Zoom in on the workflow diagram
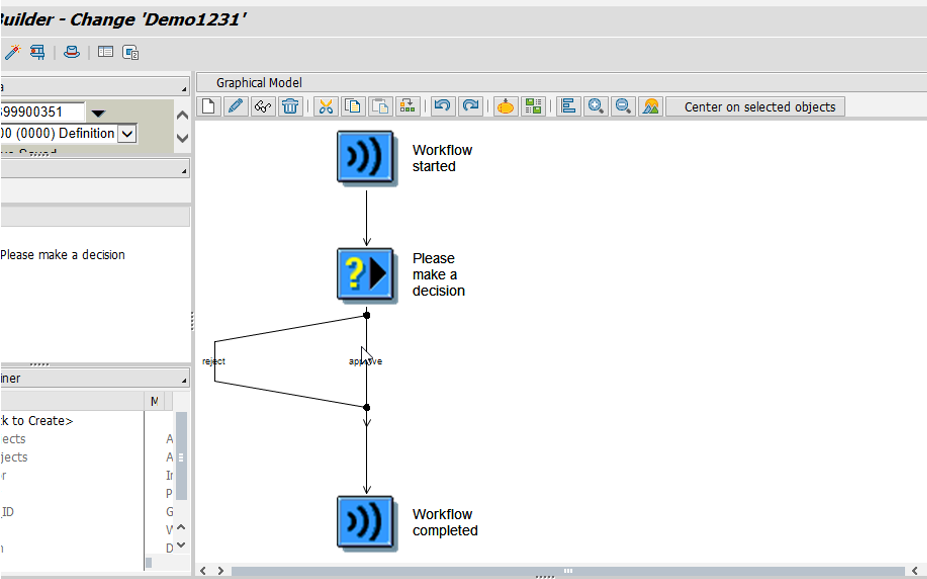 (x=595, y=106)
